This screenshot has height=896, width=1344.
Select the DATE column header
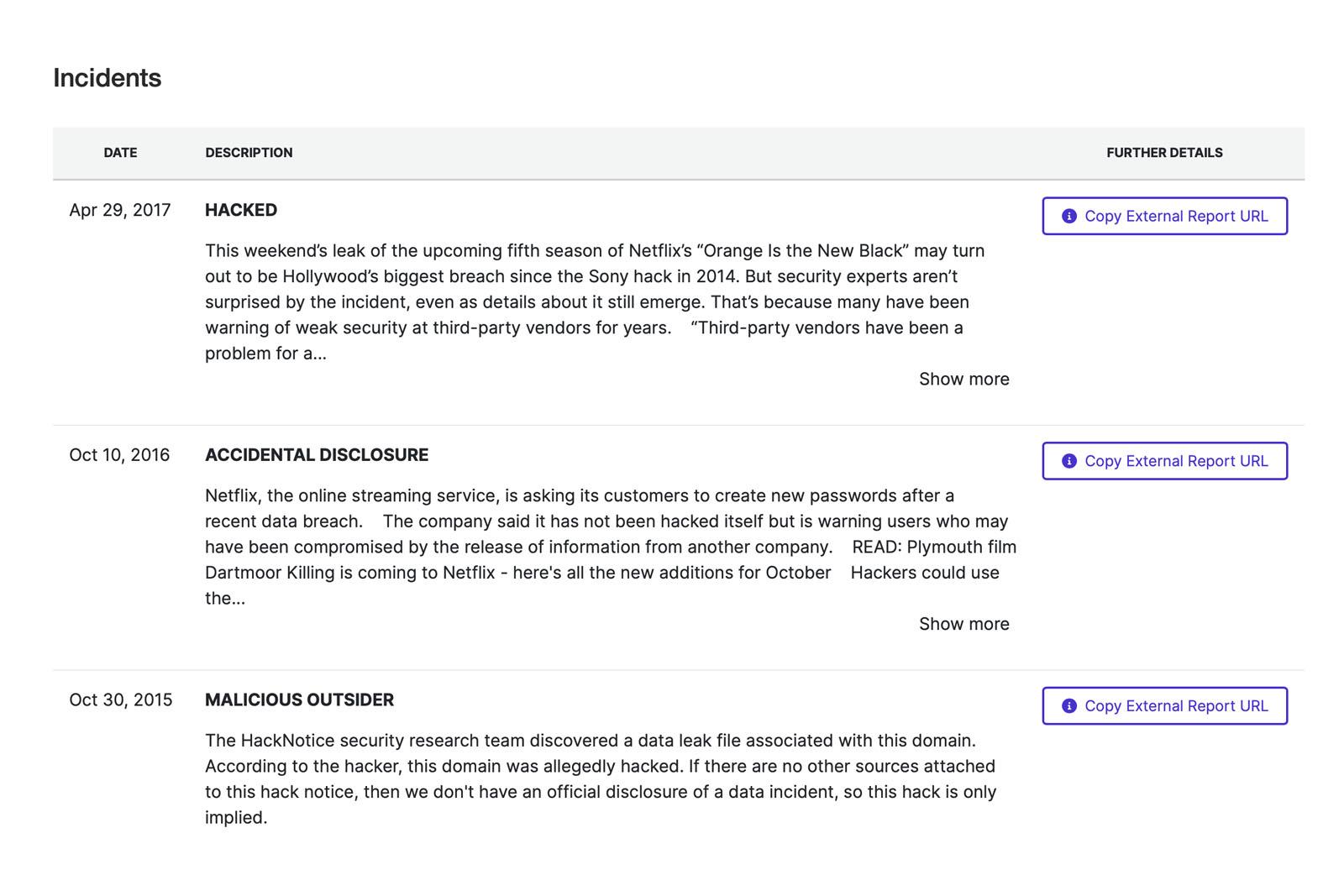(120, 153)
